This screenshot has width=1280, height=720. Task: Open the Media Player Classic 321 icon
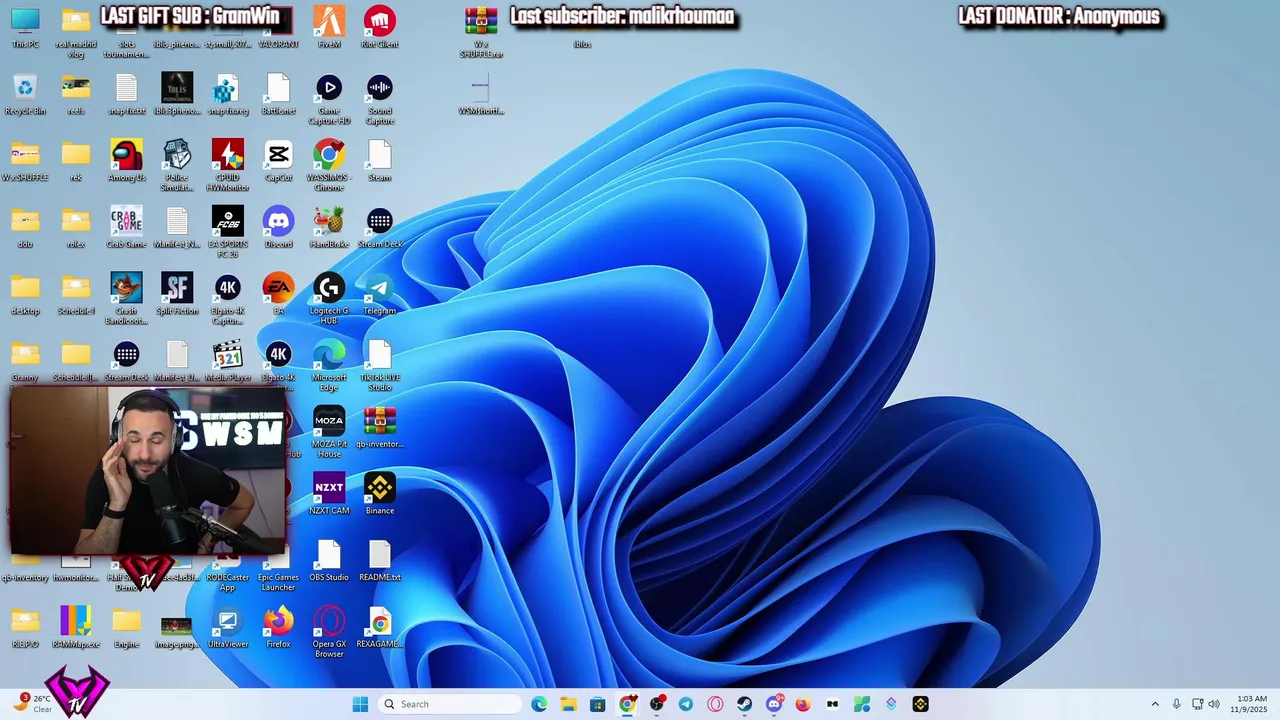pos(228,360)
